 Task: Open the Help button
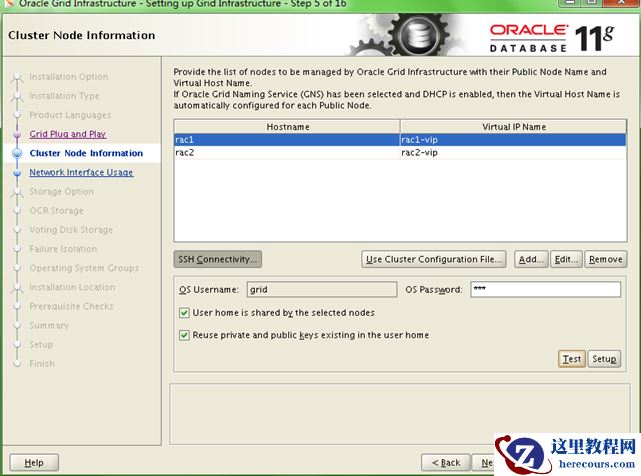tap(34, 463)
